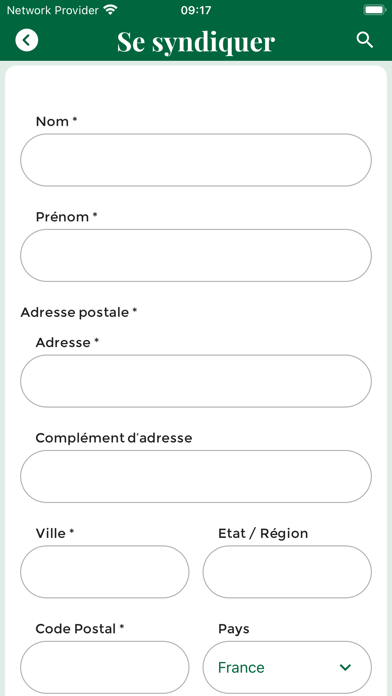This screenshot has height=696, width=392.
Task: Tap the Wi-Fi status icon
Action: tap(110, 9)
